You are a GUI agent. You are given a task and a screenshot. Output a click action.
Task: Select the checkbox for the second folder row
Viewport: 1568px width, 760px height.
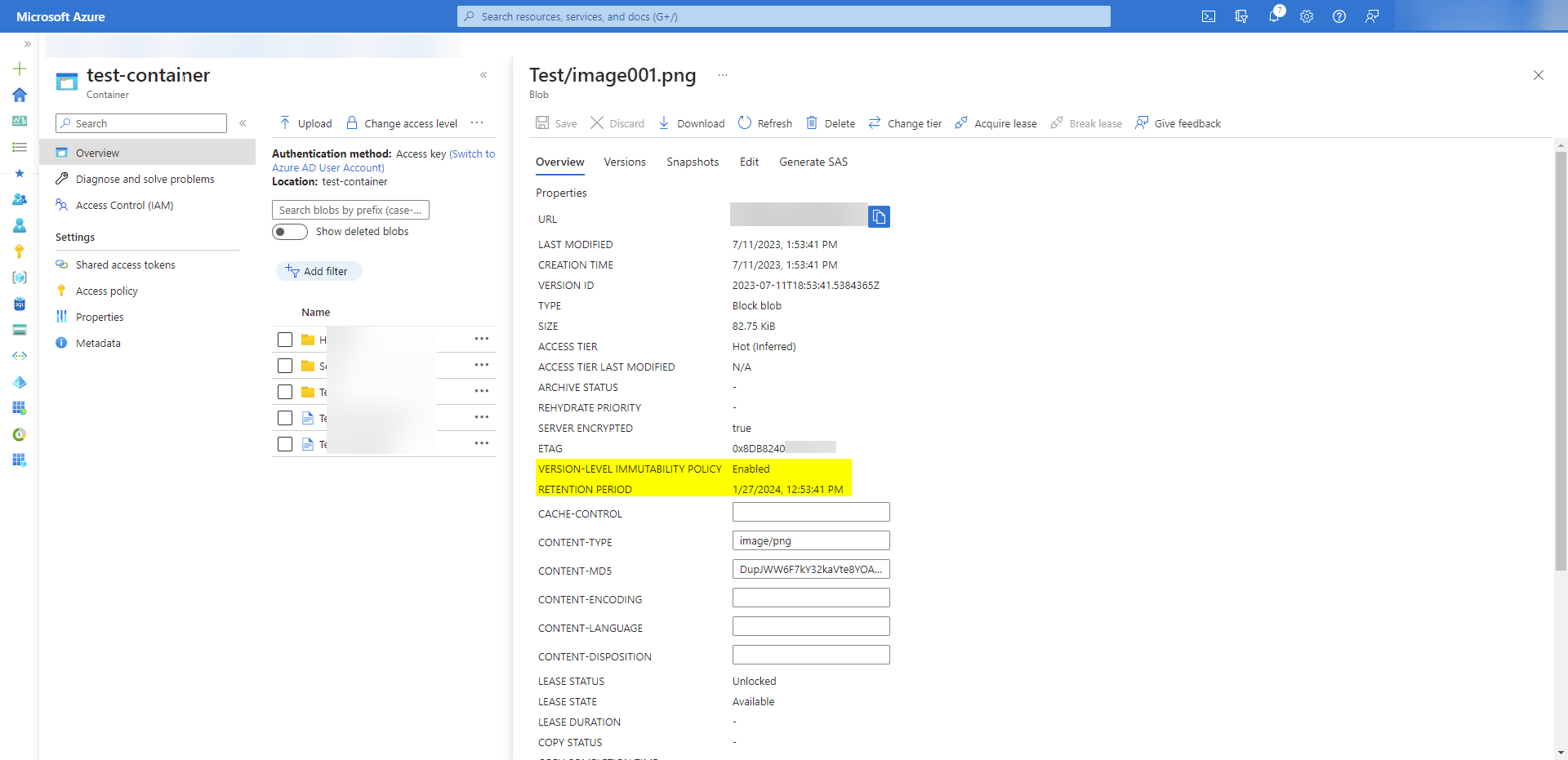point(285,366)
